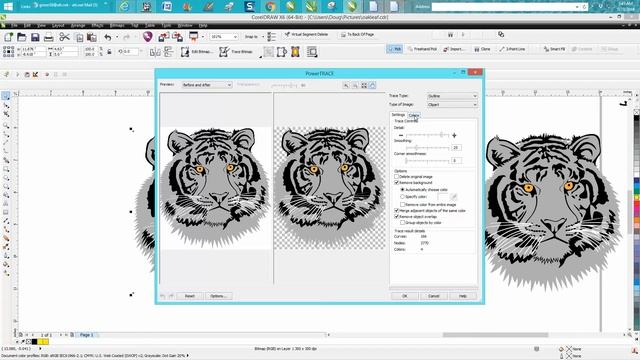640x360 pixels.
Task: Click the Options button
Action: (218, 296)
